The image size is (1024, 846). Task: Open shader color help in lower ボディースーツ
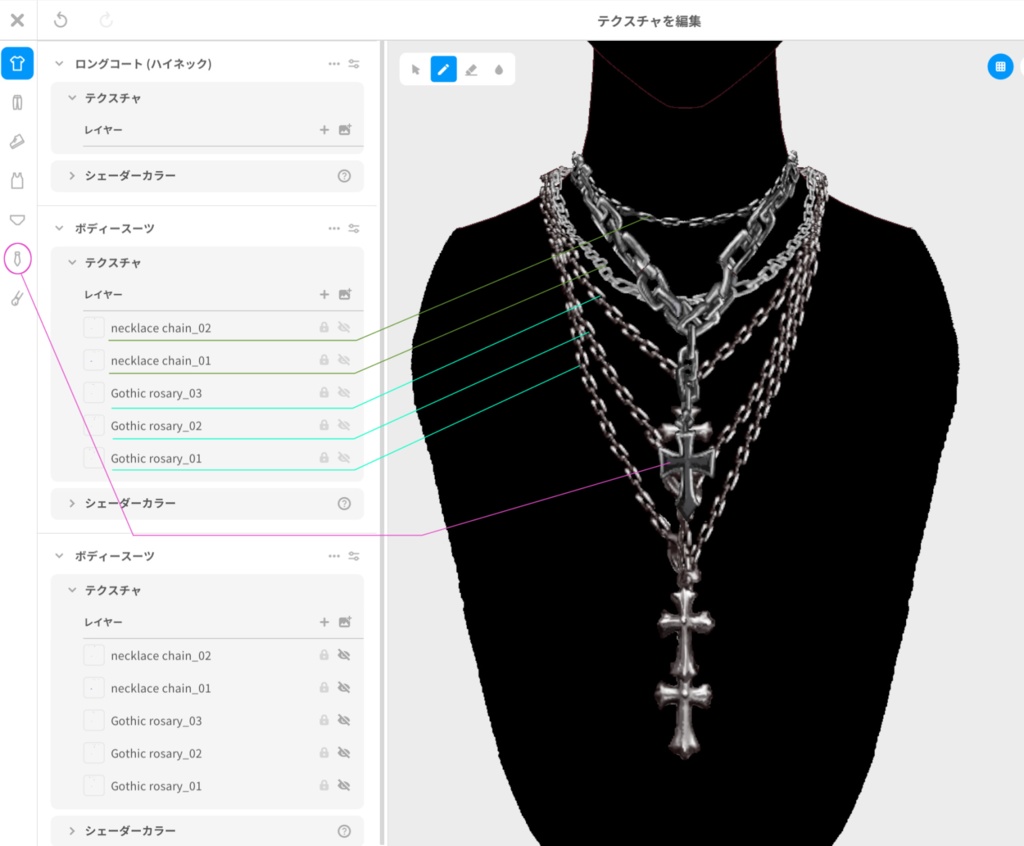344,831
